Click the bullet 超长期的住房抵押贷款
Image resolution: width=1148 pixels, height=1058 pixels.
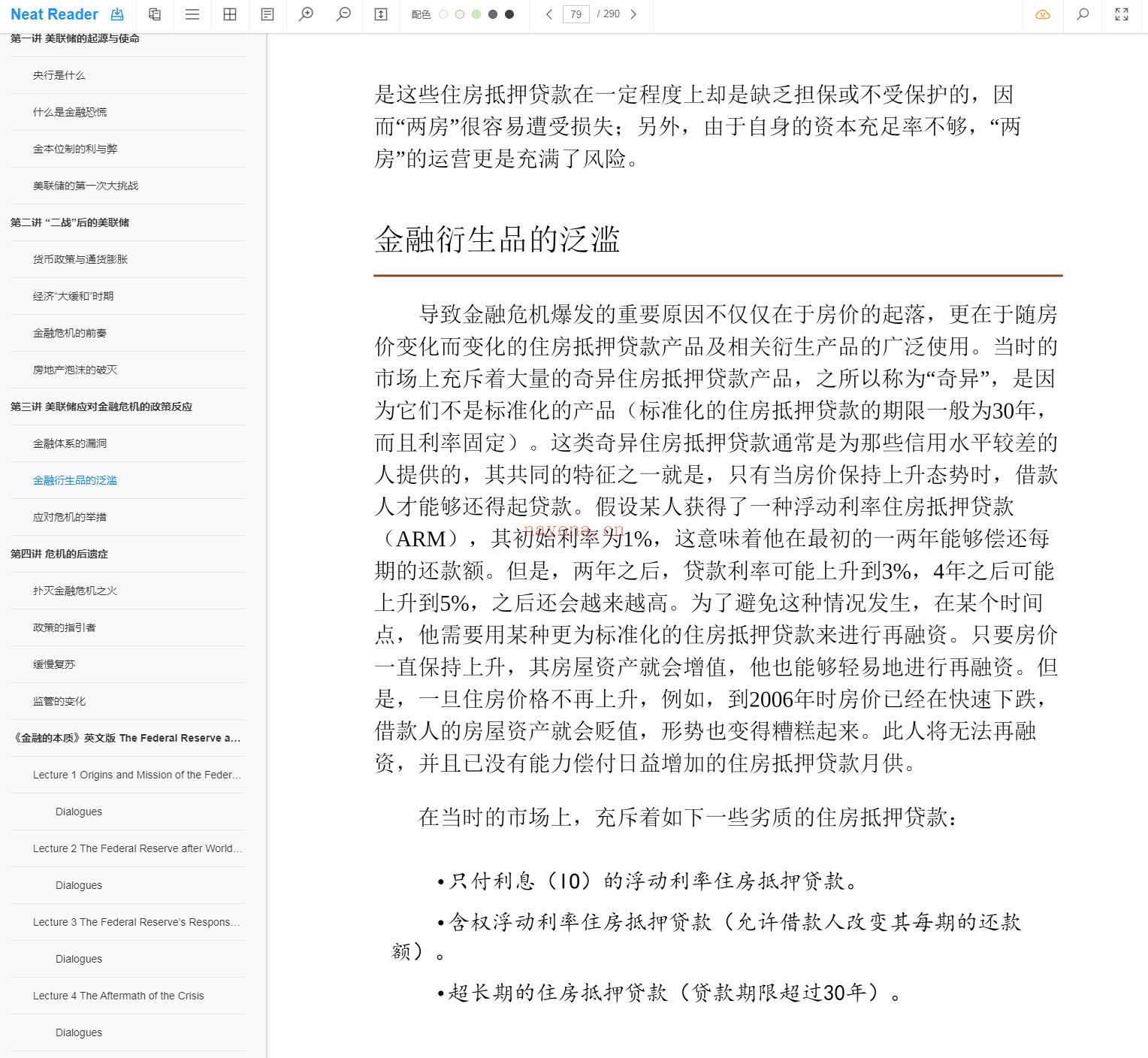[669, 993]
